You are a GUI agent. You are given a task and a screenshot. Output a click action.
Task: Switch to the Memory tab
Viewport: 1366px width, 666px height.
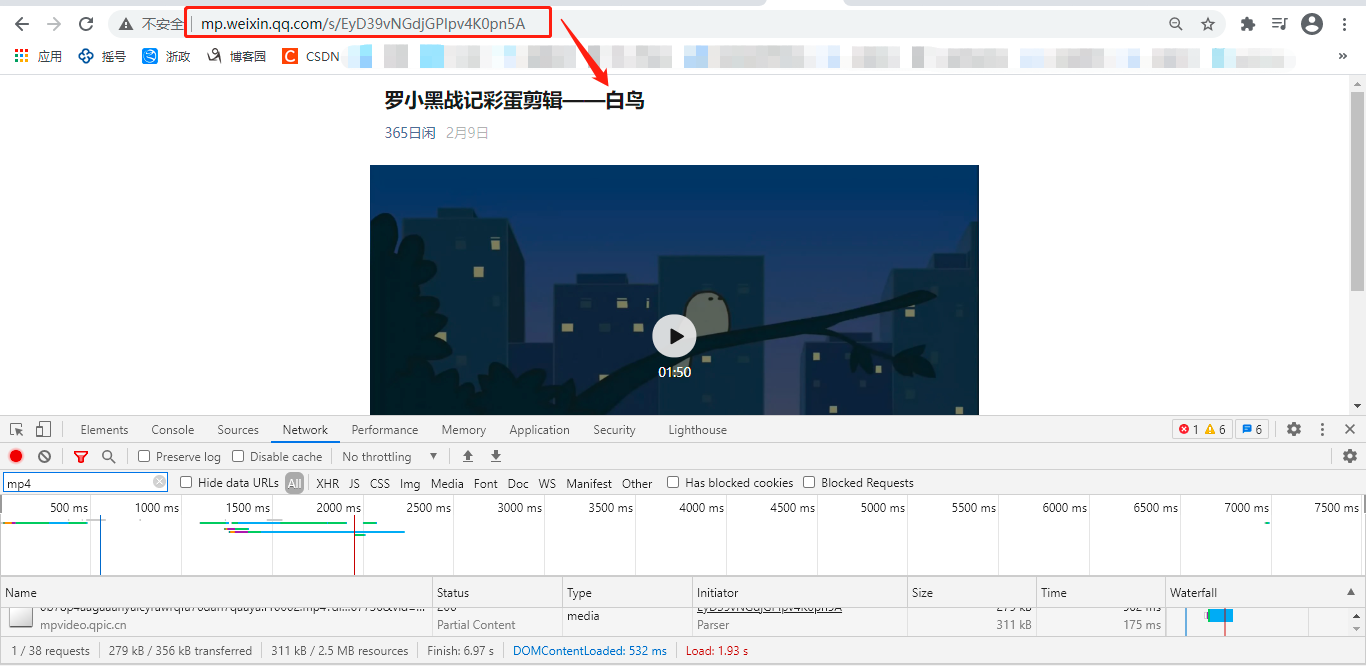(x=464, y=430)
